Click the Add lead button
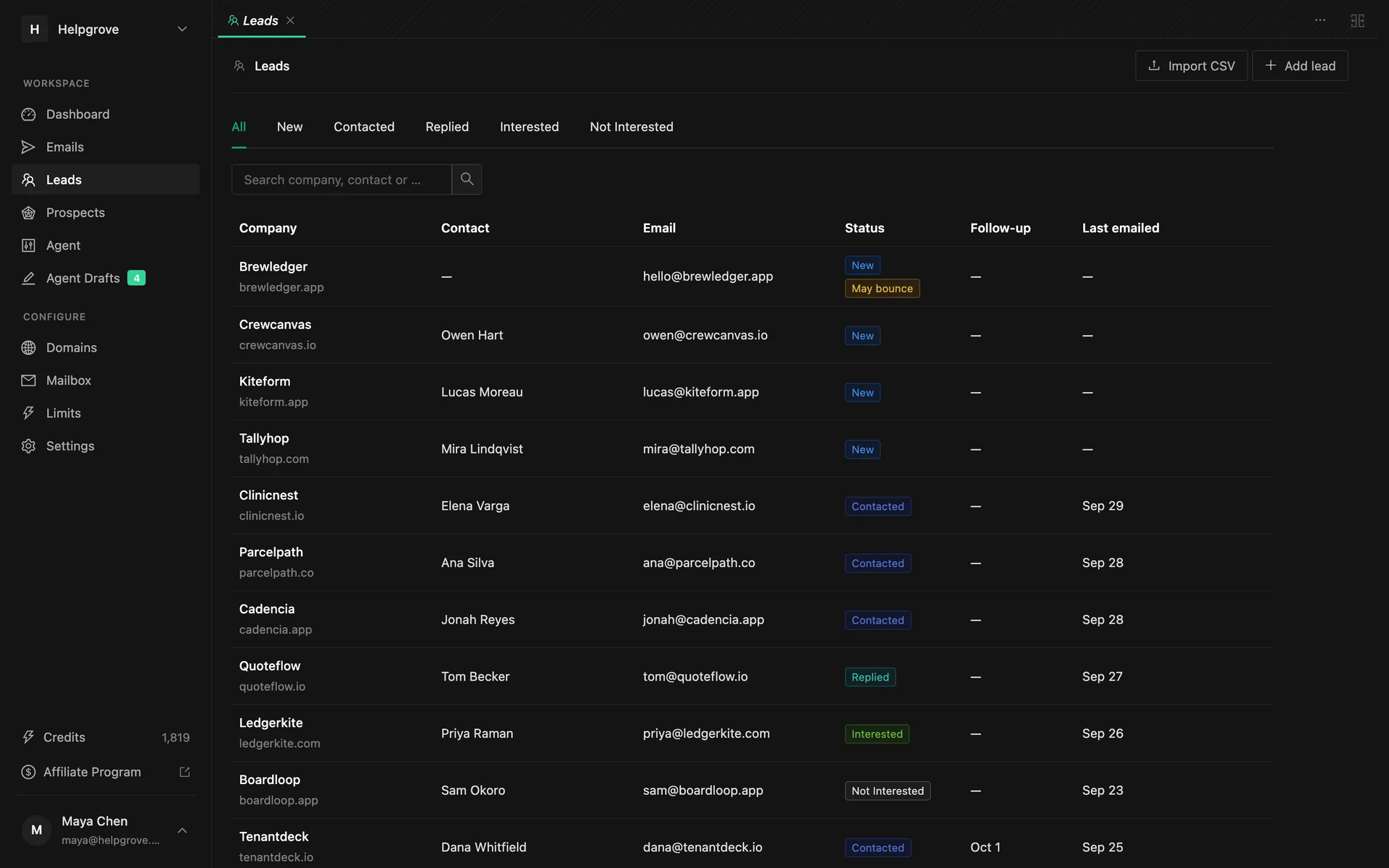 [x=1300, y=66]
